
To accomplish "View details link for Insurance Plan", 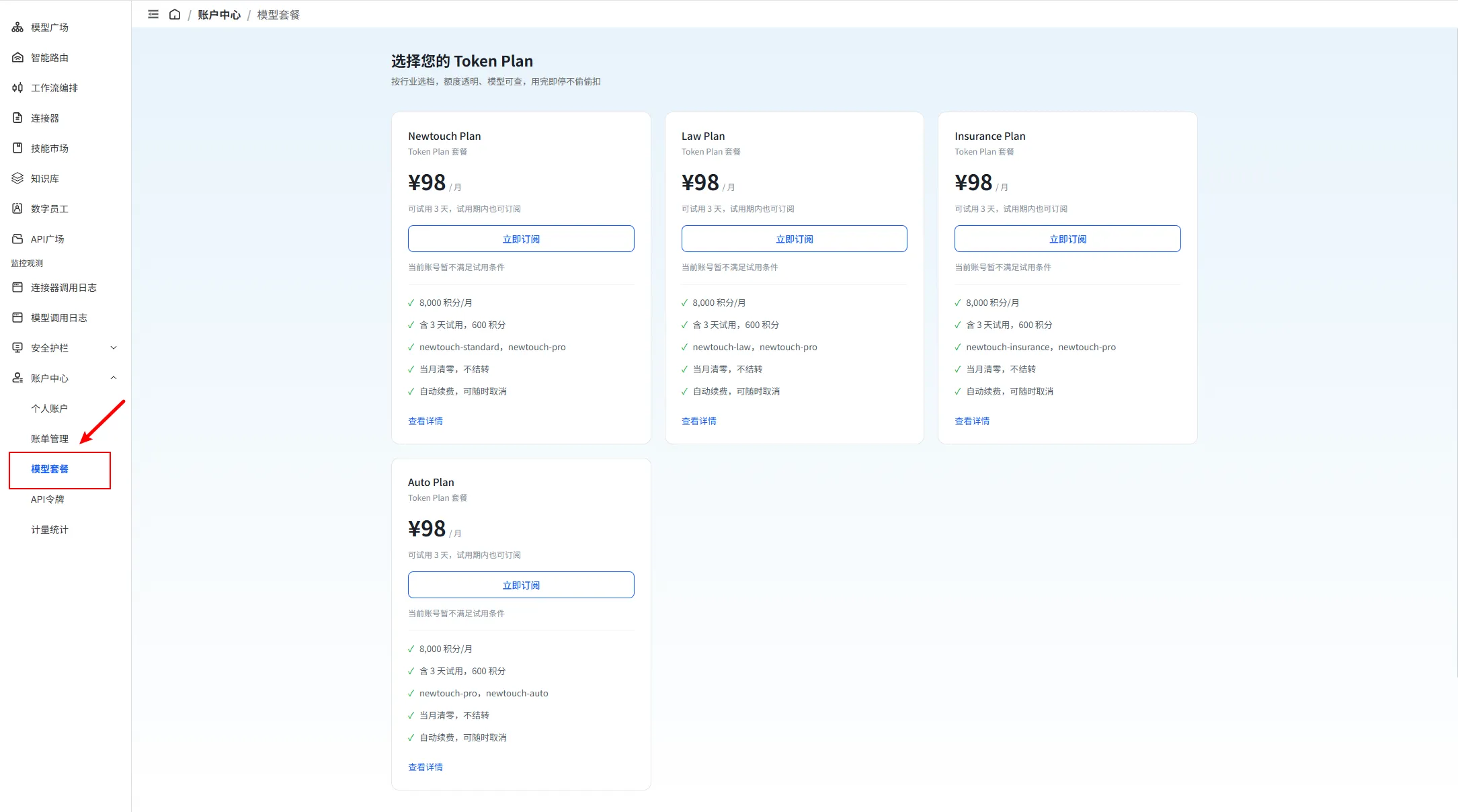I will [x=972, y=421].
